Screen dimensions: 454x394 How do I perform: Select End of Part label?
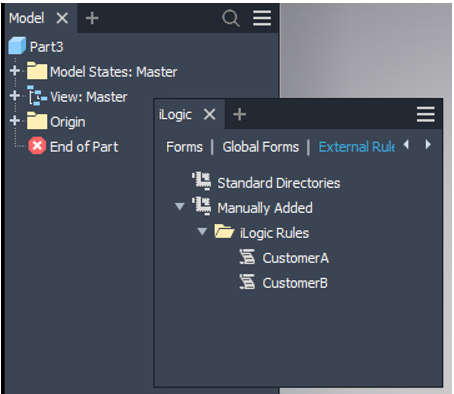[x=84, y=147]
